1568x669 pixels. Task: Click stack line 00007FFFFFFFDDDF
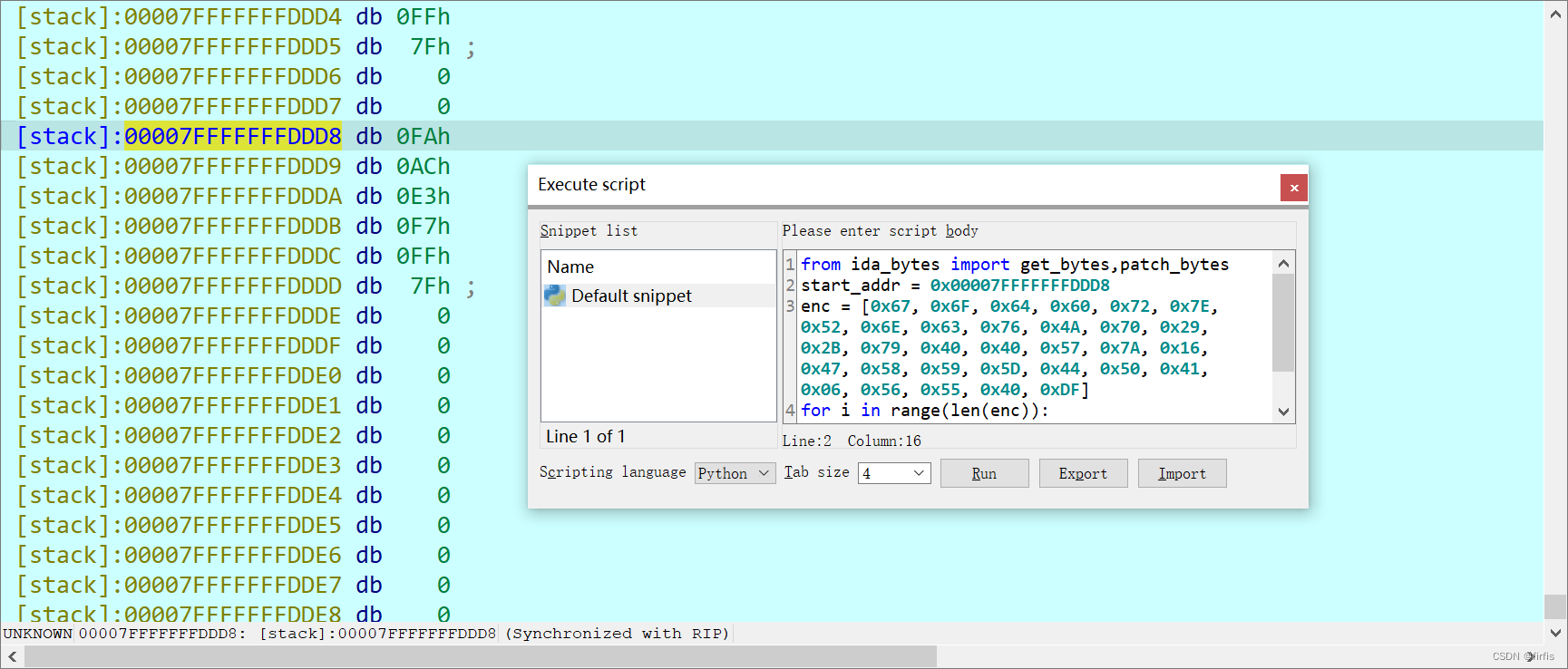coord(233,345)
